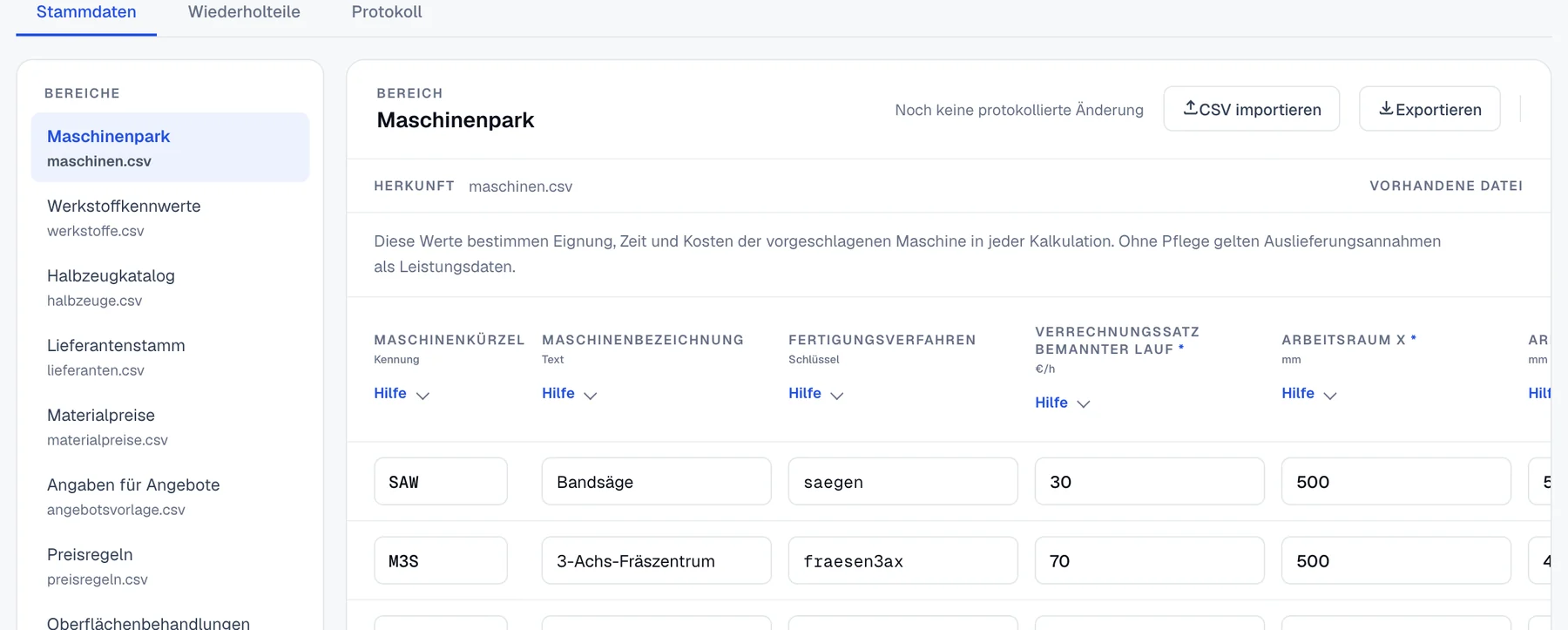The width and height of the screenshot is (1568, 630).
Task: Click the Arbeitsraum X field in SAW row
Action: (x=1396, y=481)
